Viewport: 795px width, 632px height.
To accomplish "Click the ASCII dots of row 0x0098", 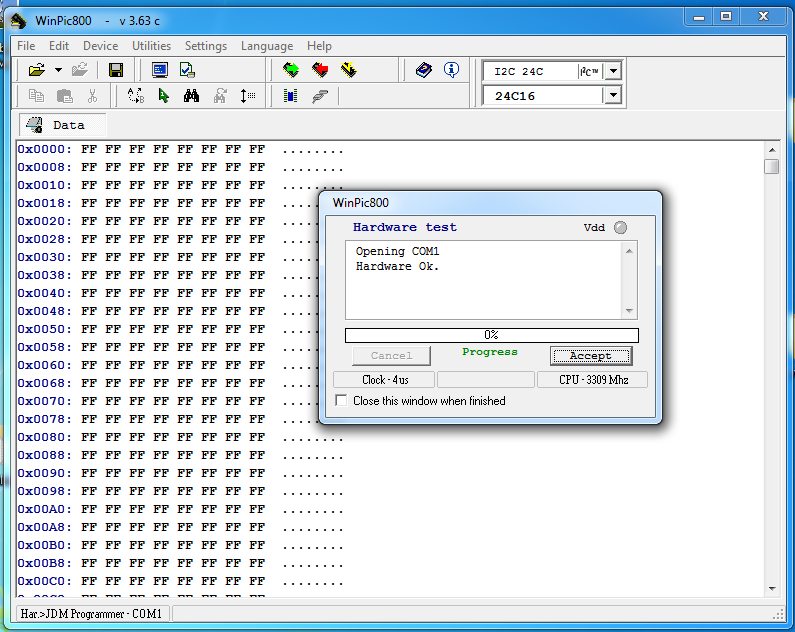I will [x=313, y=493].
